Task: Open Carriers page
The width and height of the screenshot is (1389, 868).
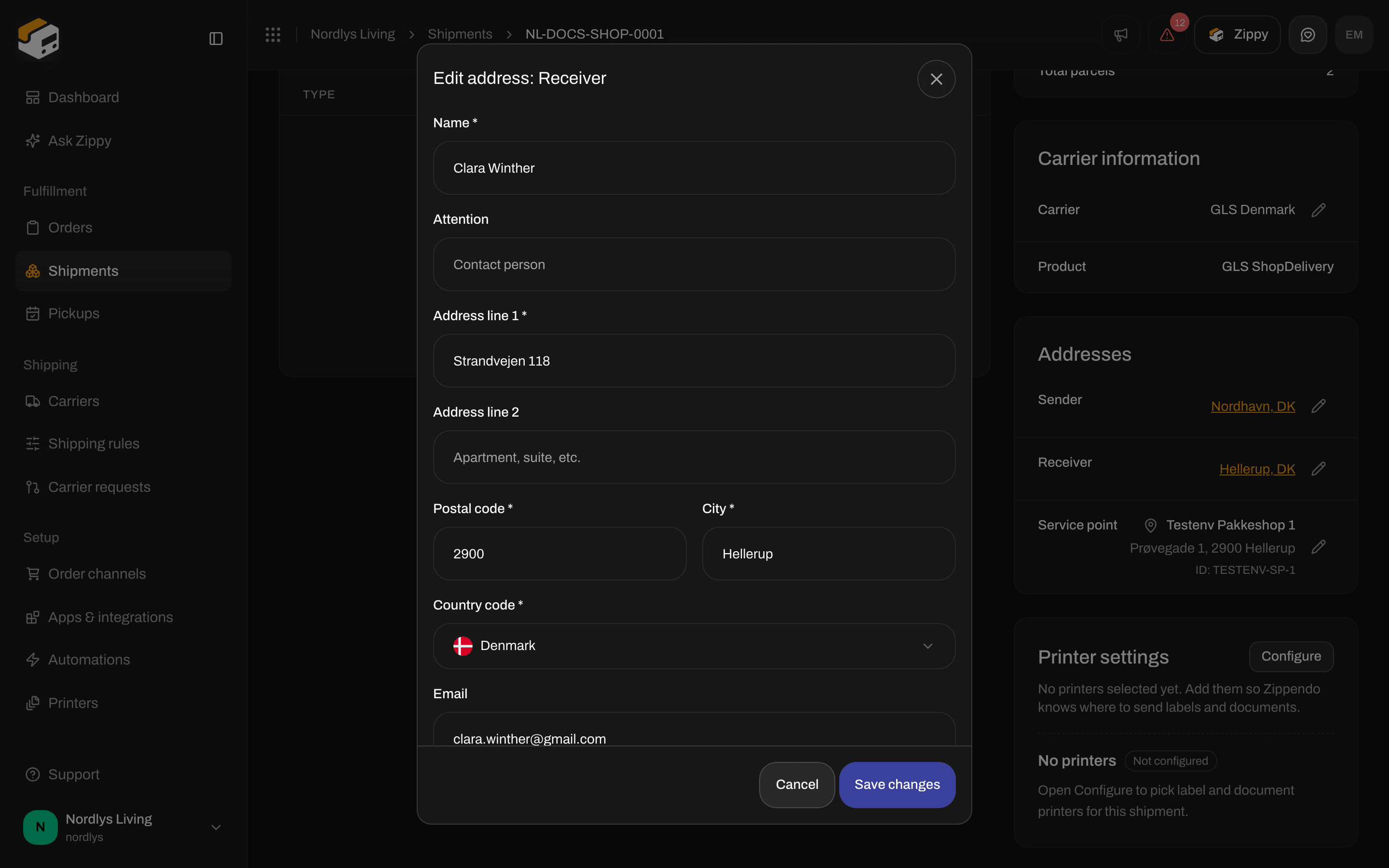Action: [x=123, y=401]
